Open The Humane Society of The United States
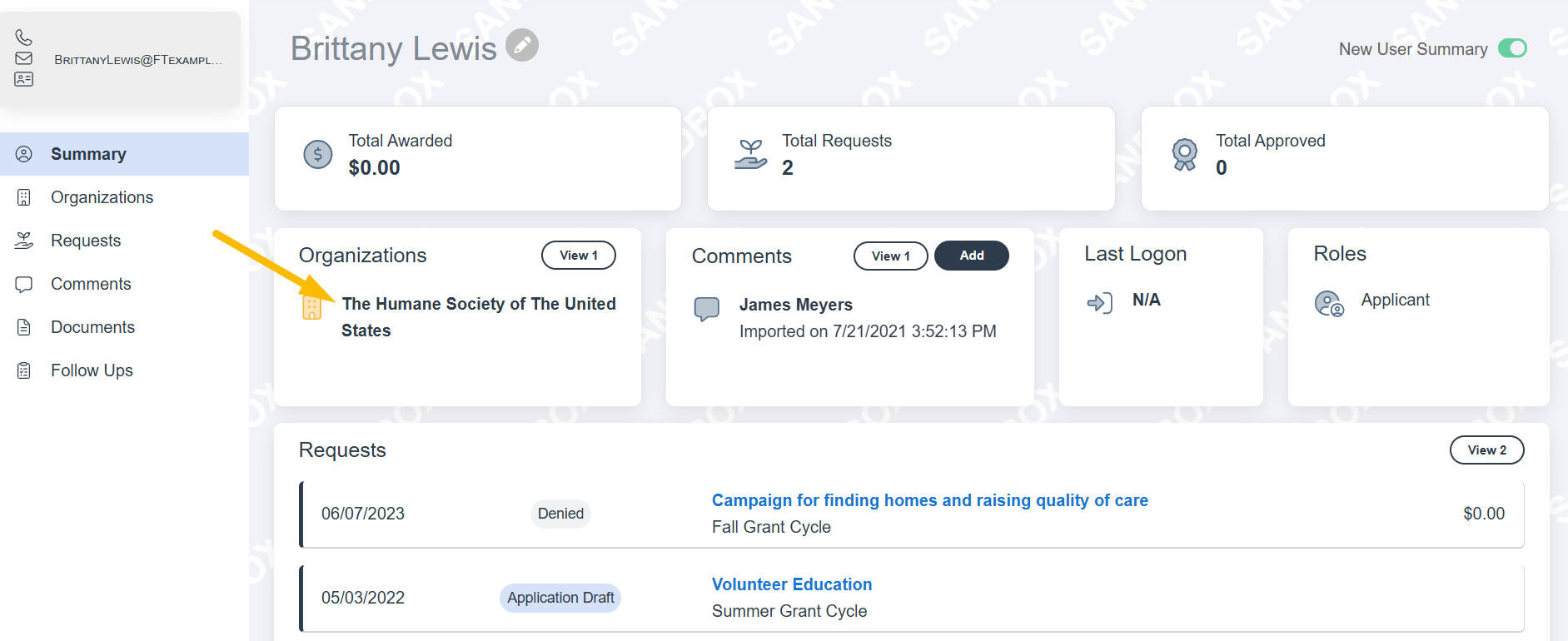Screen dimensions: 1568x641 [x=479, y=317]
